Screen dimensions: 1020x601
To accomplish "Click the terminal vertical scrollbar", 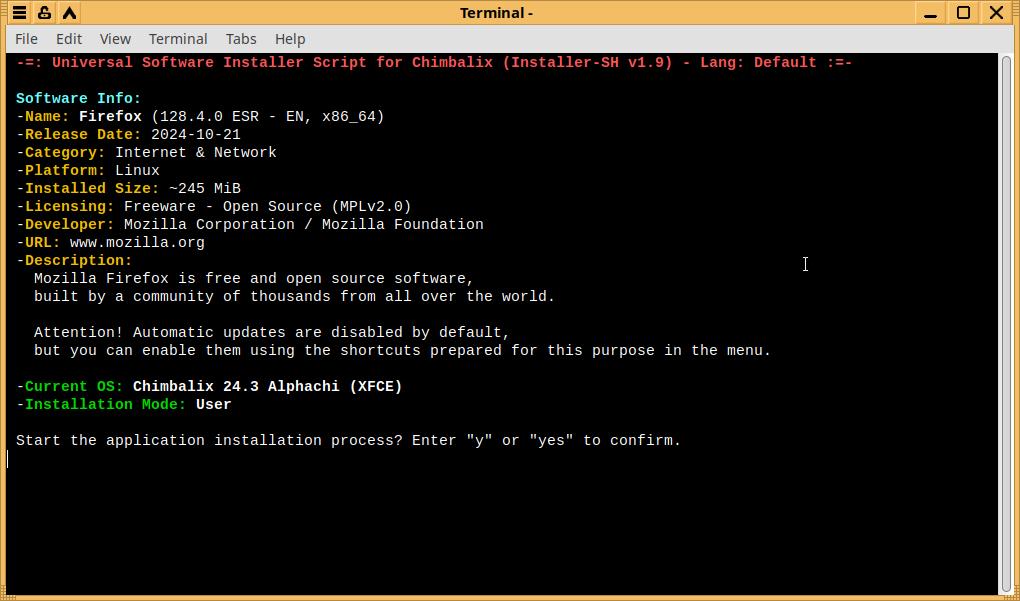I will click(x=1006, y=323).
